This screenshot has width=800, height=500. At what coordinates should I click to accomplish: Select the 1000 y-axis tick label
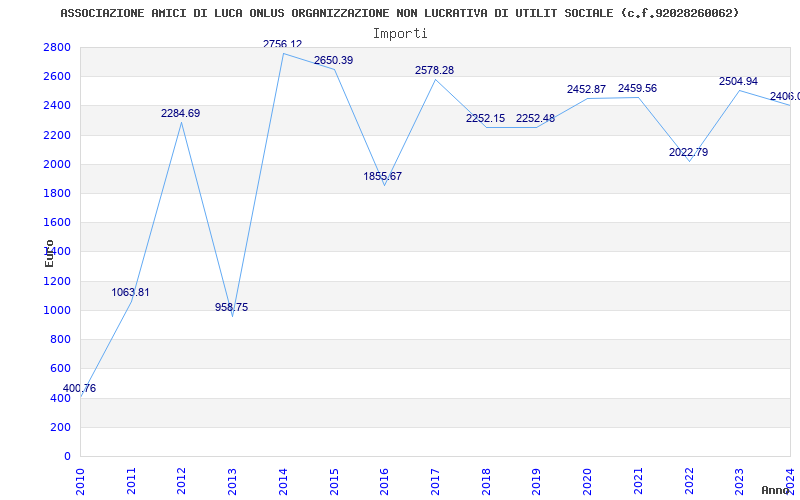click(57, 310)
